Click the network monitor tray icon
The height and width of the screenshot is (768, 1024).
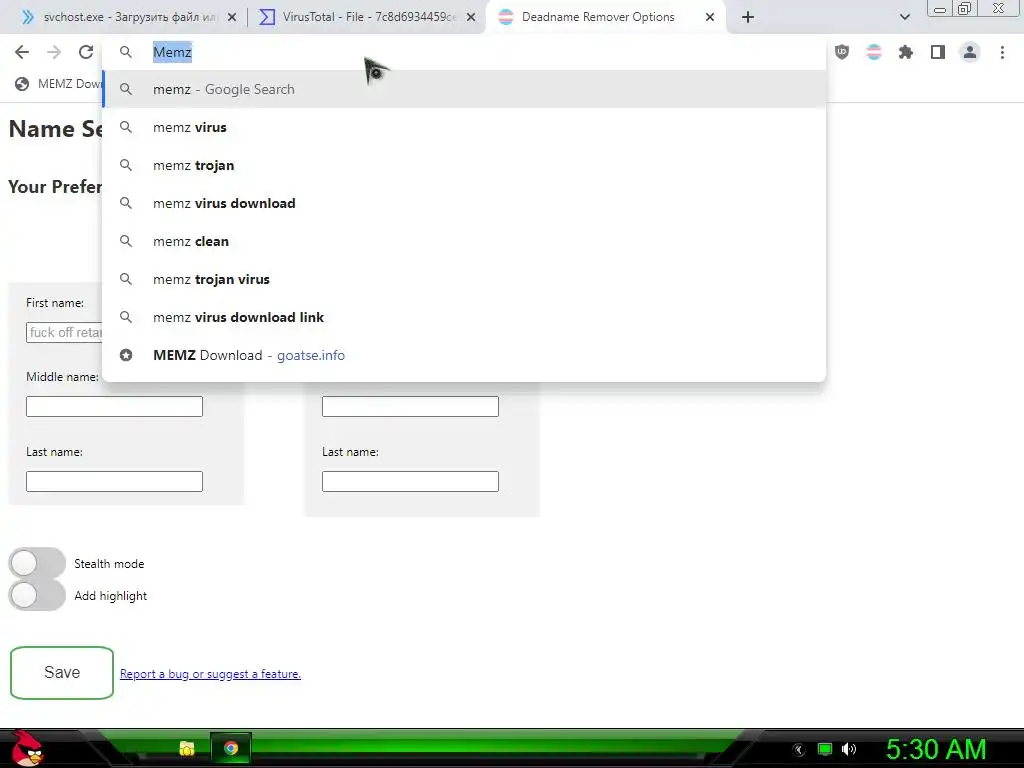(825, 749)
